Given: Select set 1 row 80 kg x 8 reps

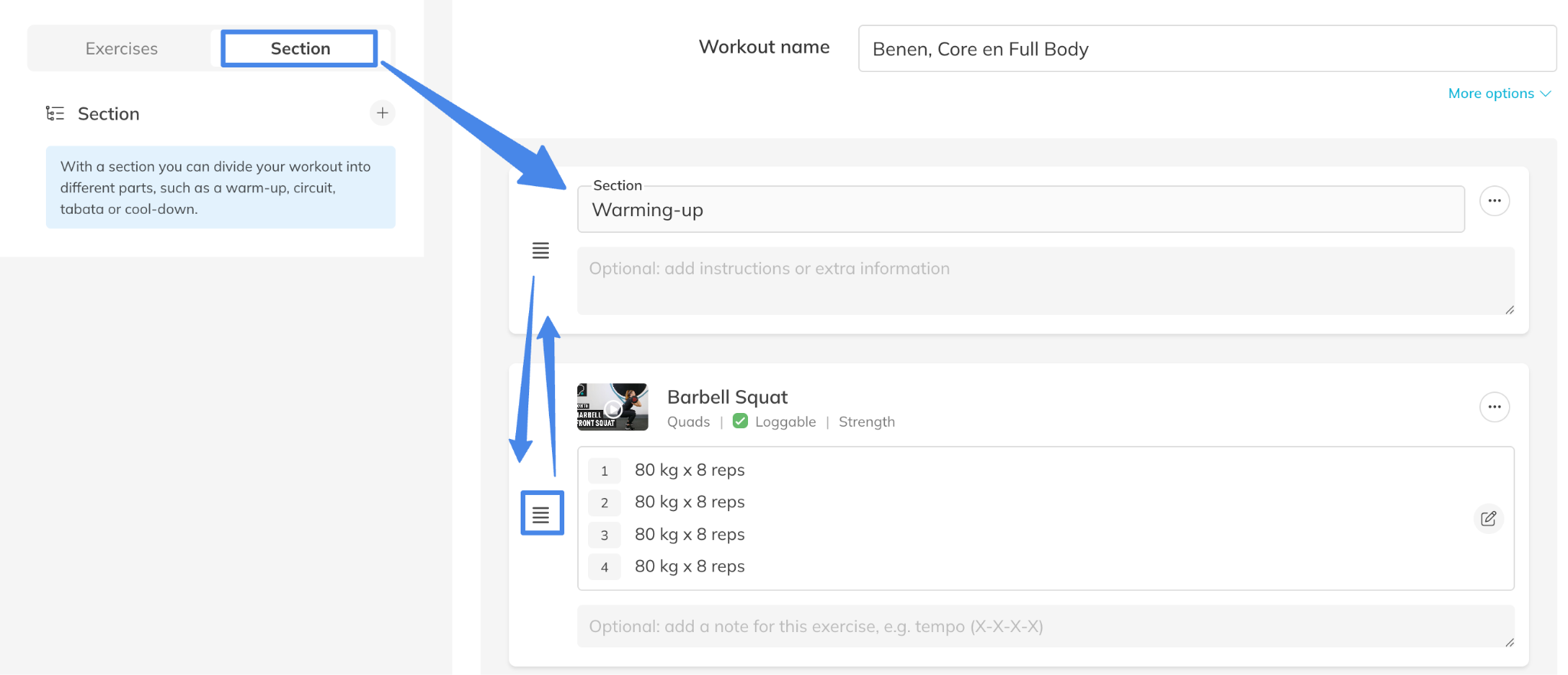Looking at the screenshot, I should (x=689, y=470).
